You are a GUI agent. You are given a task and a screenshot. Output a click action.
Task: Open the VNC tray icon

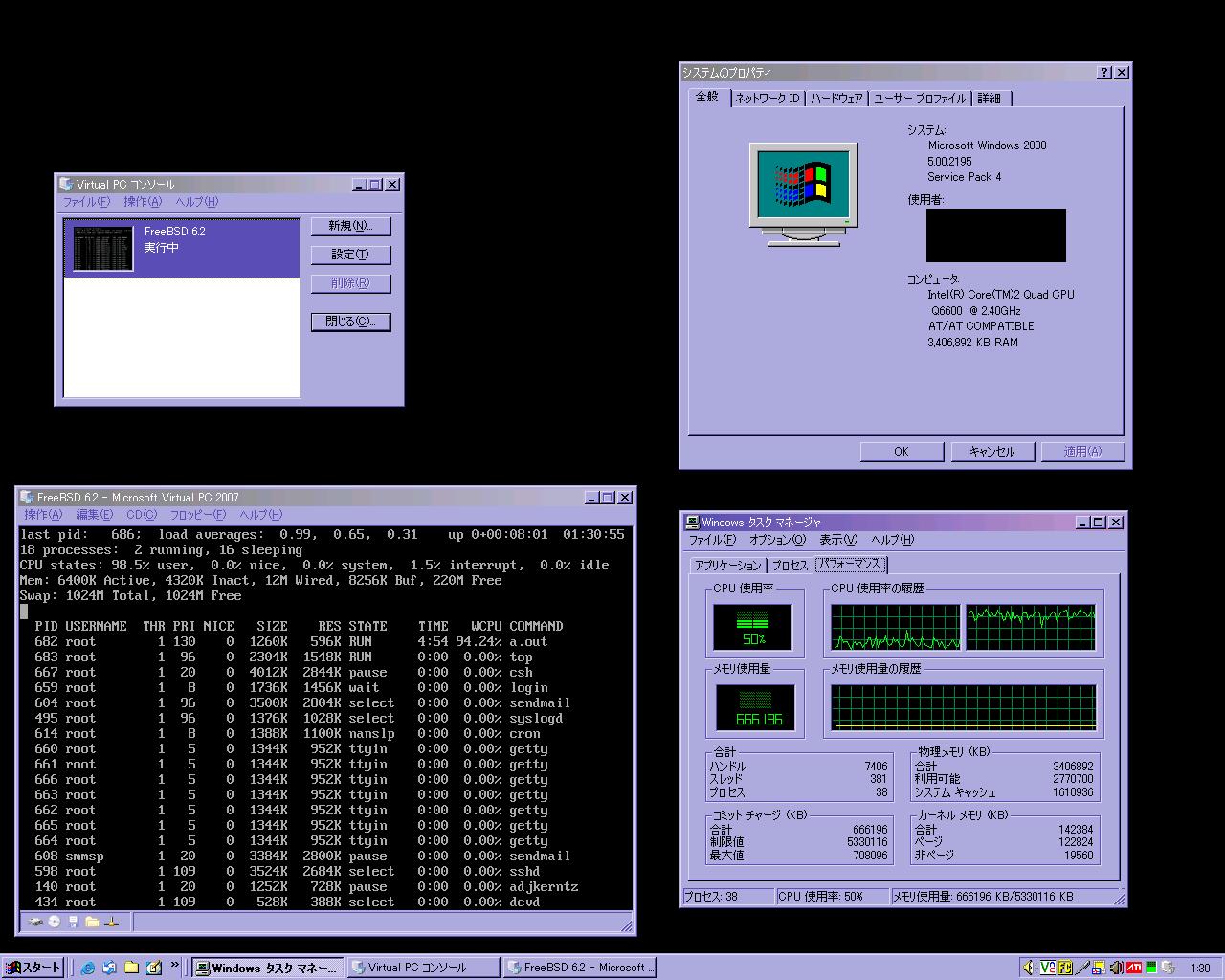pos(1047,968)
